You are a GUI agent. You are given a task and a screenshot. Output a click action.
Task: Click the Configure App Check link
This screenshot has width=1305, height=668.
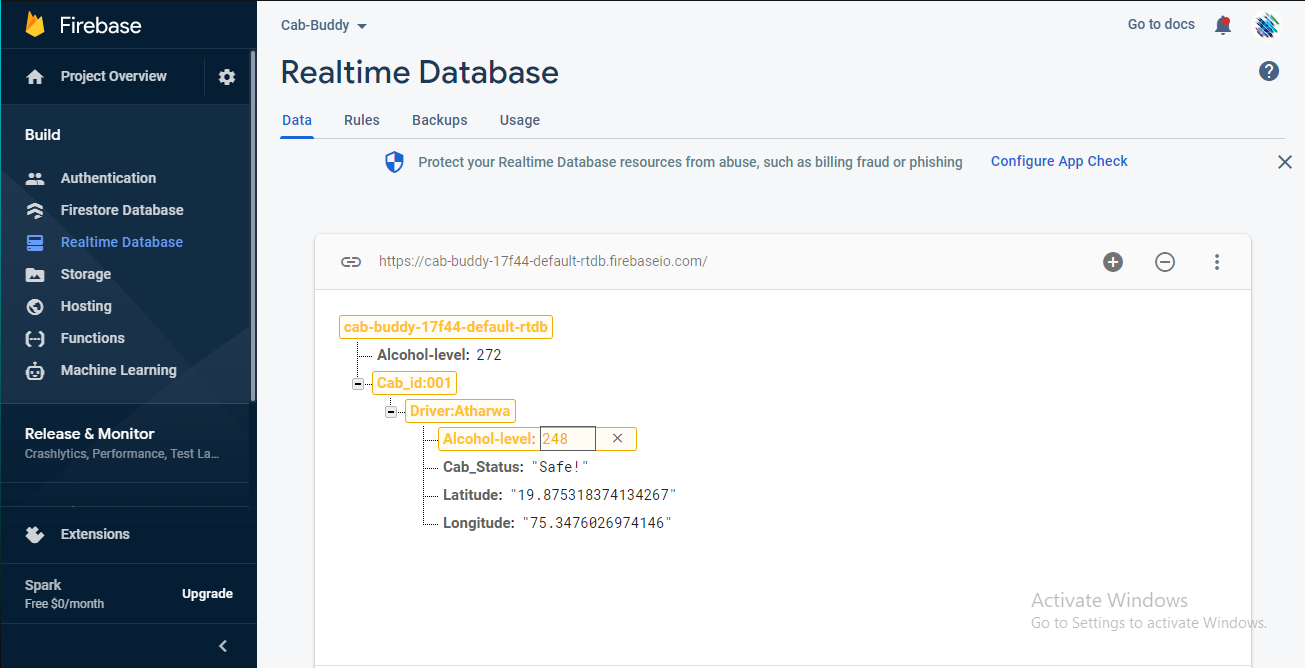(x=1059, y=161)
